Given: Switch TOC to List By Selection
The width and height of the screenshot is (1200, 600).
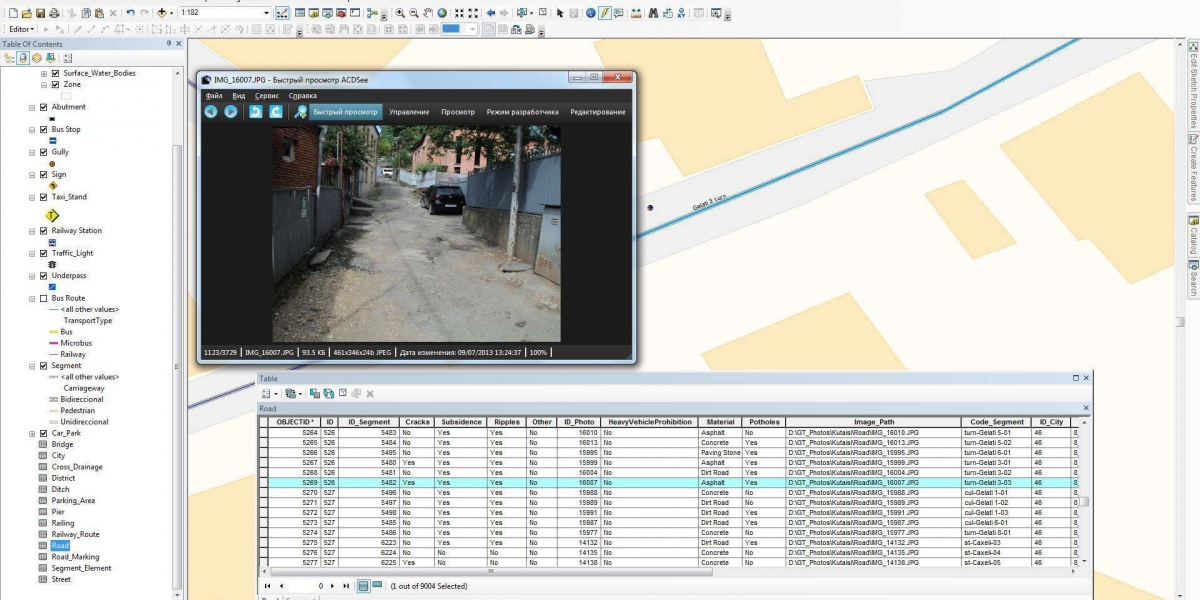Looking at the screenshot, I should (x=51, y=58).
